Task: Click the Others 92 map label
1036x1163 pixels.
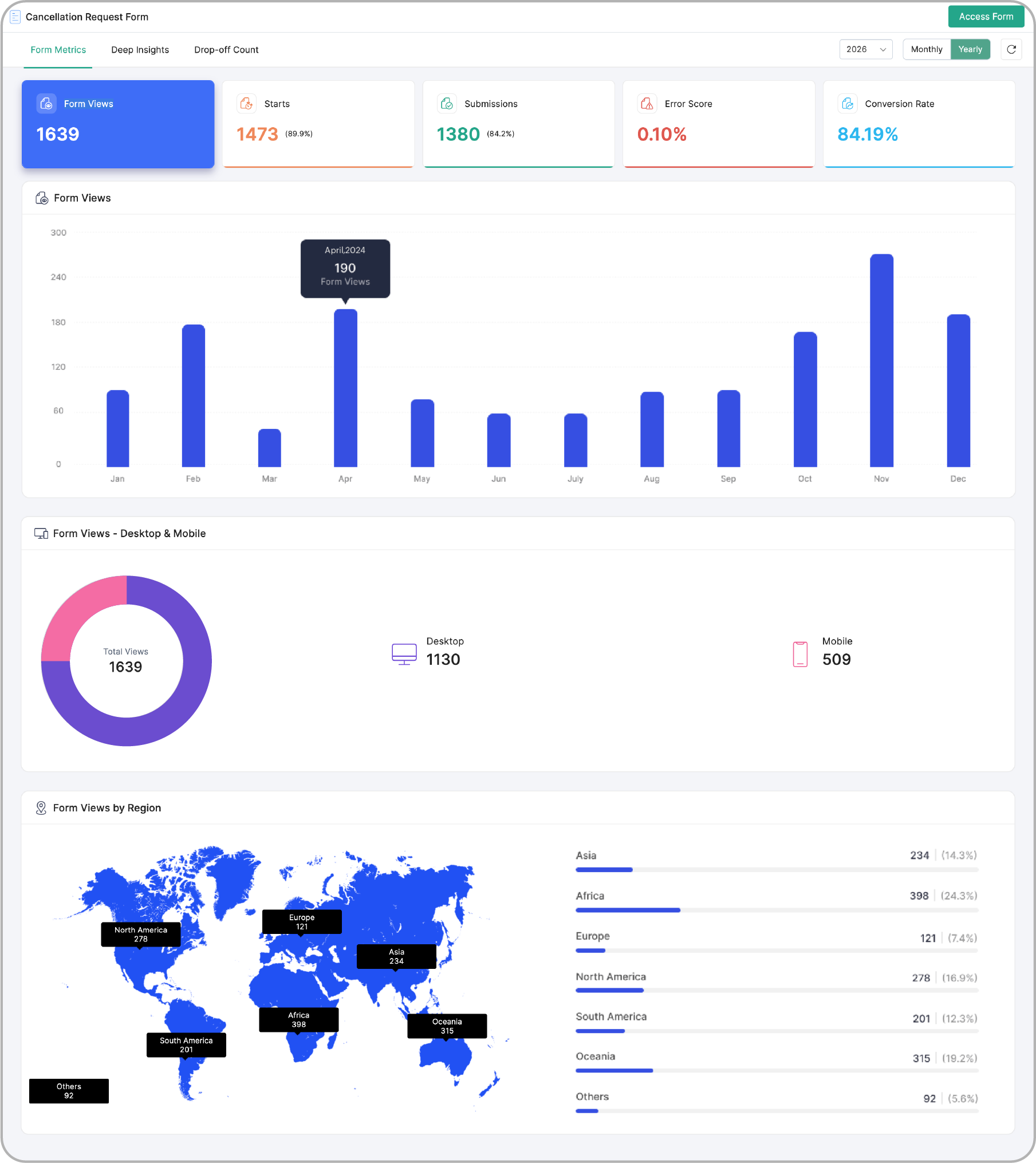Action: pyautogui.click(x=69, y=1091)
